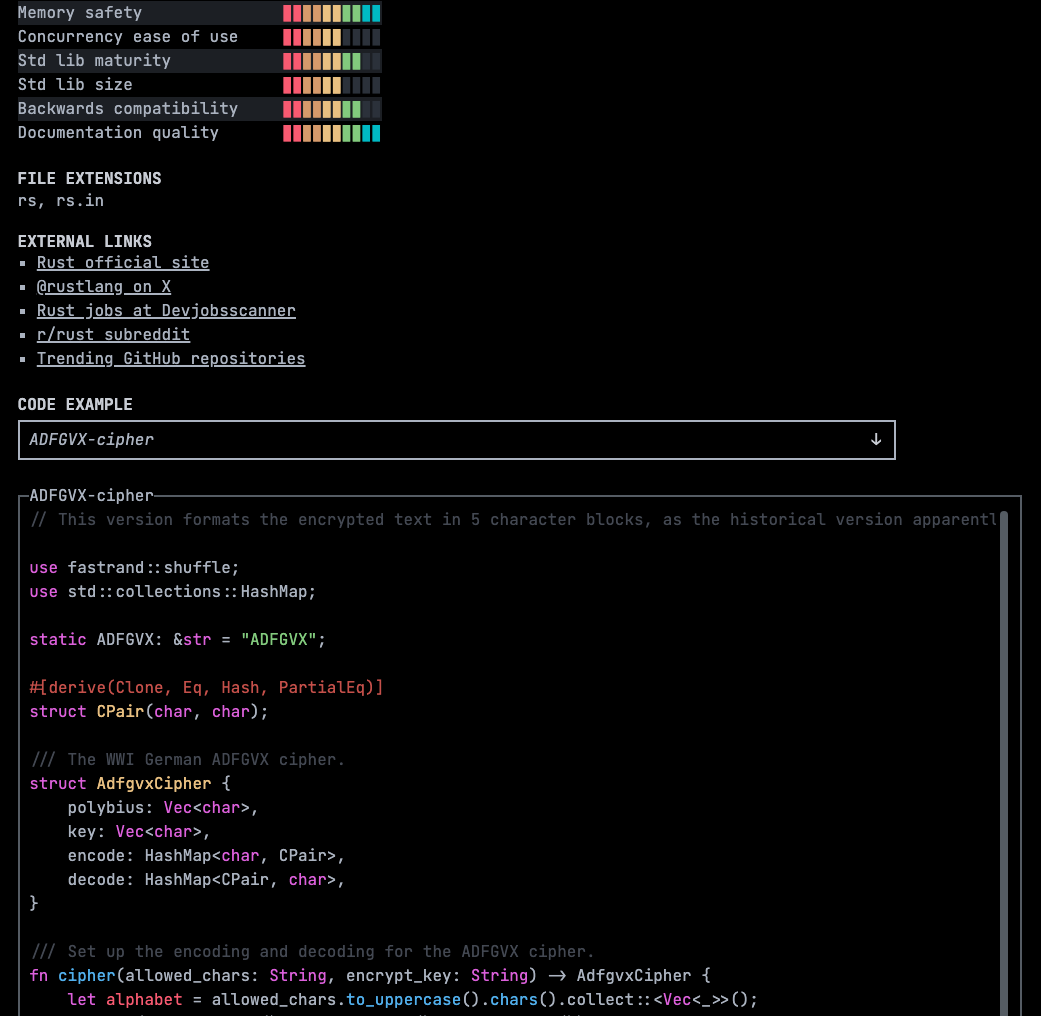Click the Std lib maturity rating bar
This screenshot has height=1016, width=1041.
coord(331,61)
